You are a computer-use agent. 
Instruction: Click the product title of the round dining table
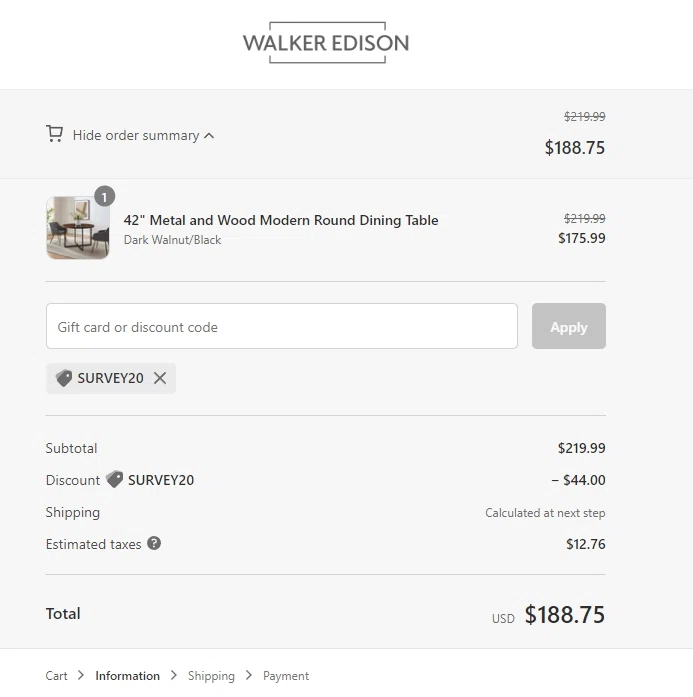[x=281, y=220]
